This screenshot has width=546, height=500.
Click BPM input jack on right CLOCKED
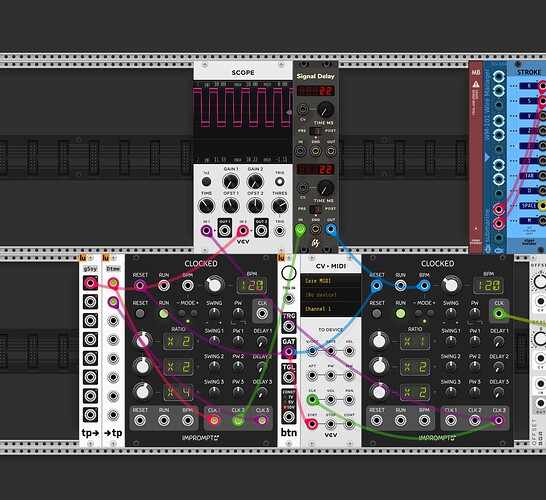(x=424, y=286)
